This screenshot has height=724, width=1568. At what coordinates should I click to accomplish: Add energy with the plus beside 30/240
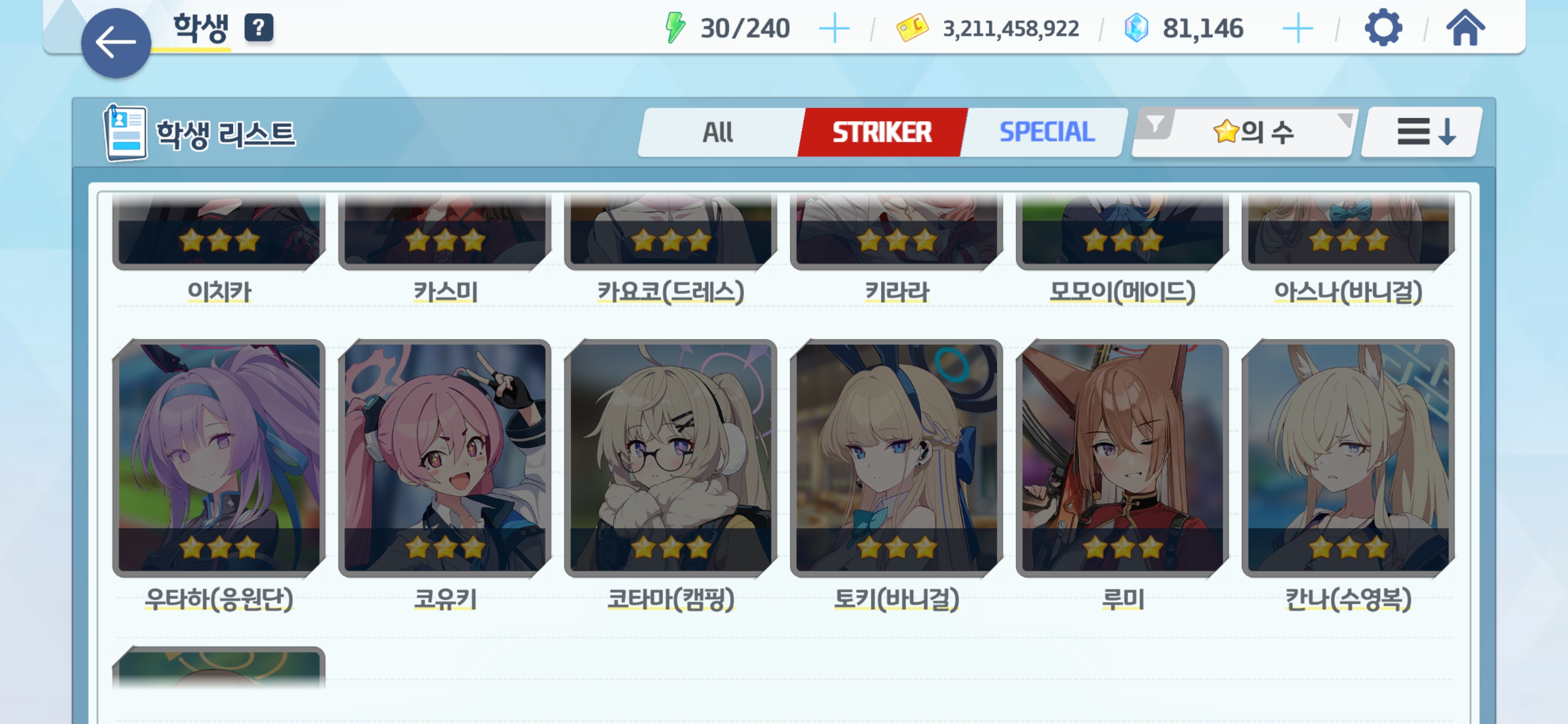coord(834,29)
